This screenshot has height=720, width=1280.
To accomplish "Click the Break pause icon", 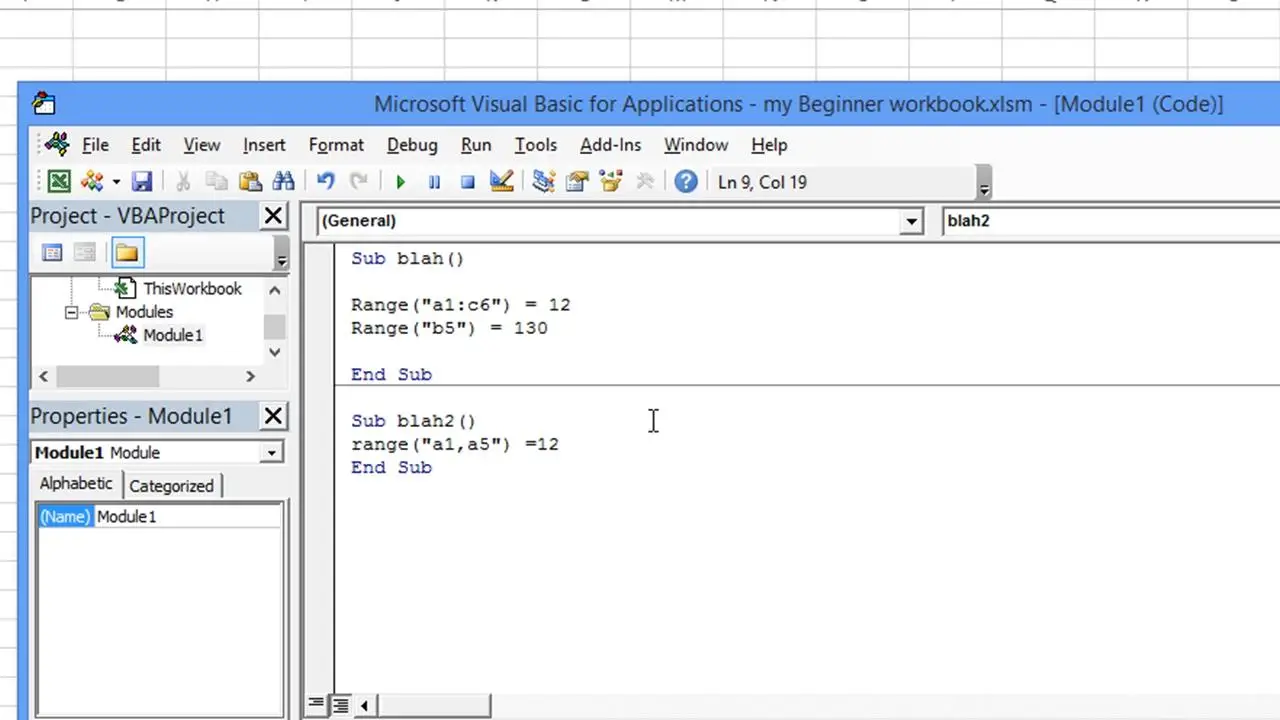I will point(434,182).
